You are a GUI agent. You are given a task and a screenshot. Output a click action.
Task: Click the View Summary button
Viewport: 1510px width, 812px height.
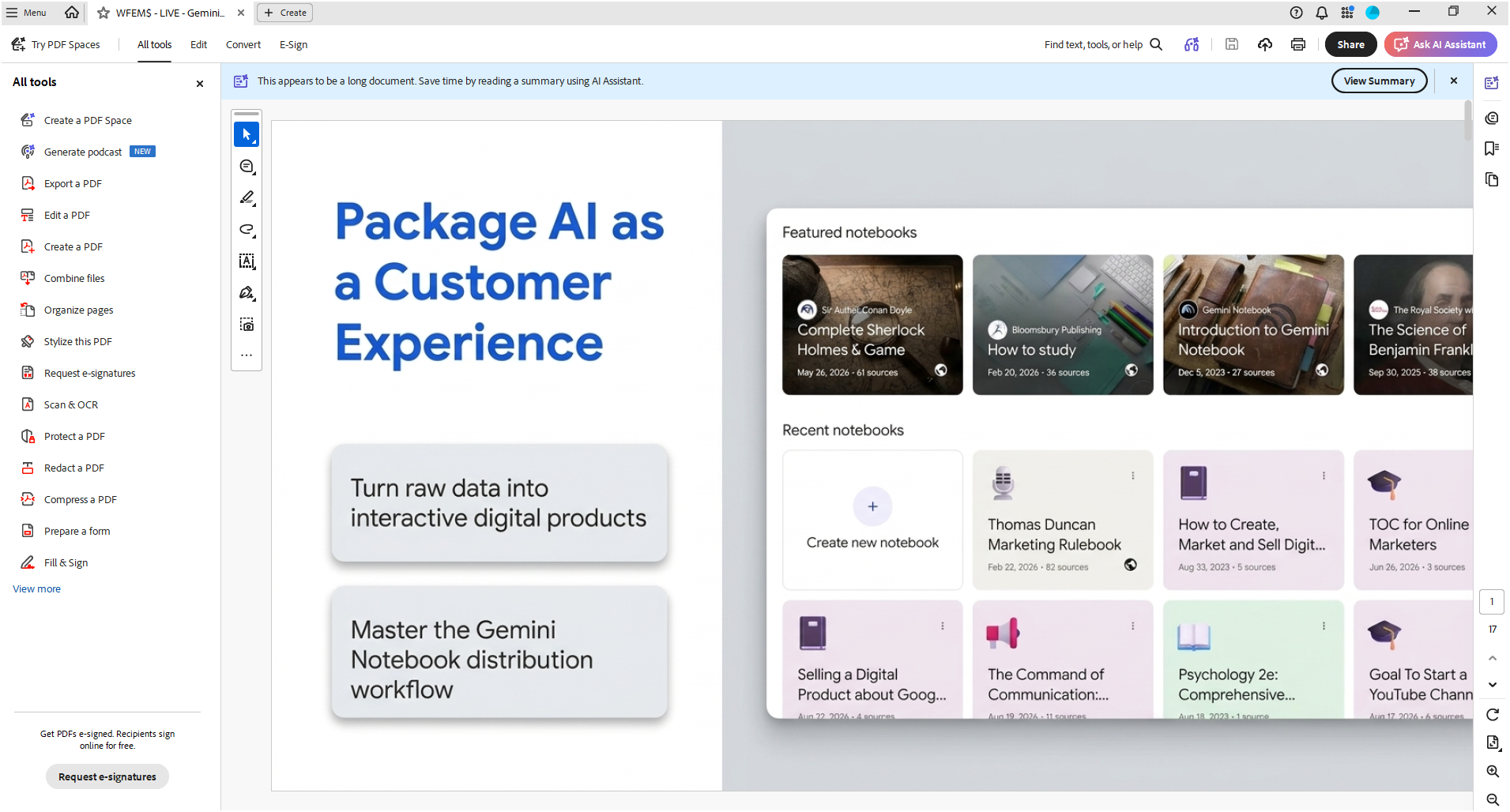pyautogui.click(x=1379, y=81)
